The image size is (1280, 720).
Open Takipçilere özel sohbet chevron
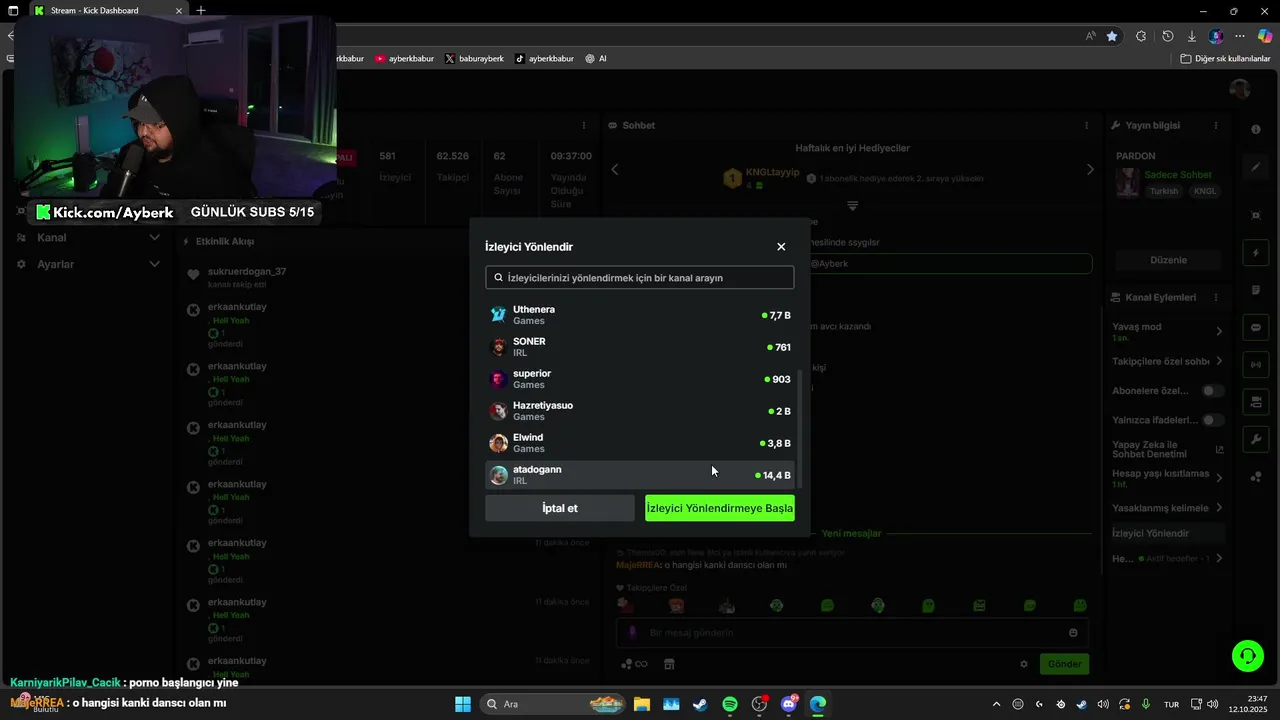(1219, 361)
